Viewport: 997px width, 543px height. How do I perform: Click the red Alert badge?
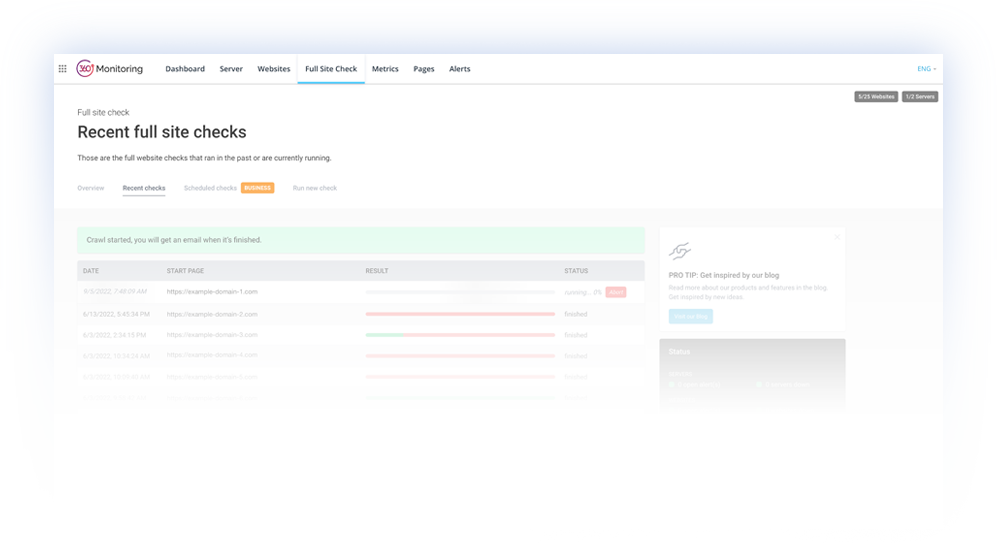click(616, 292)
